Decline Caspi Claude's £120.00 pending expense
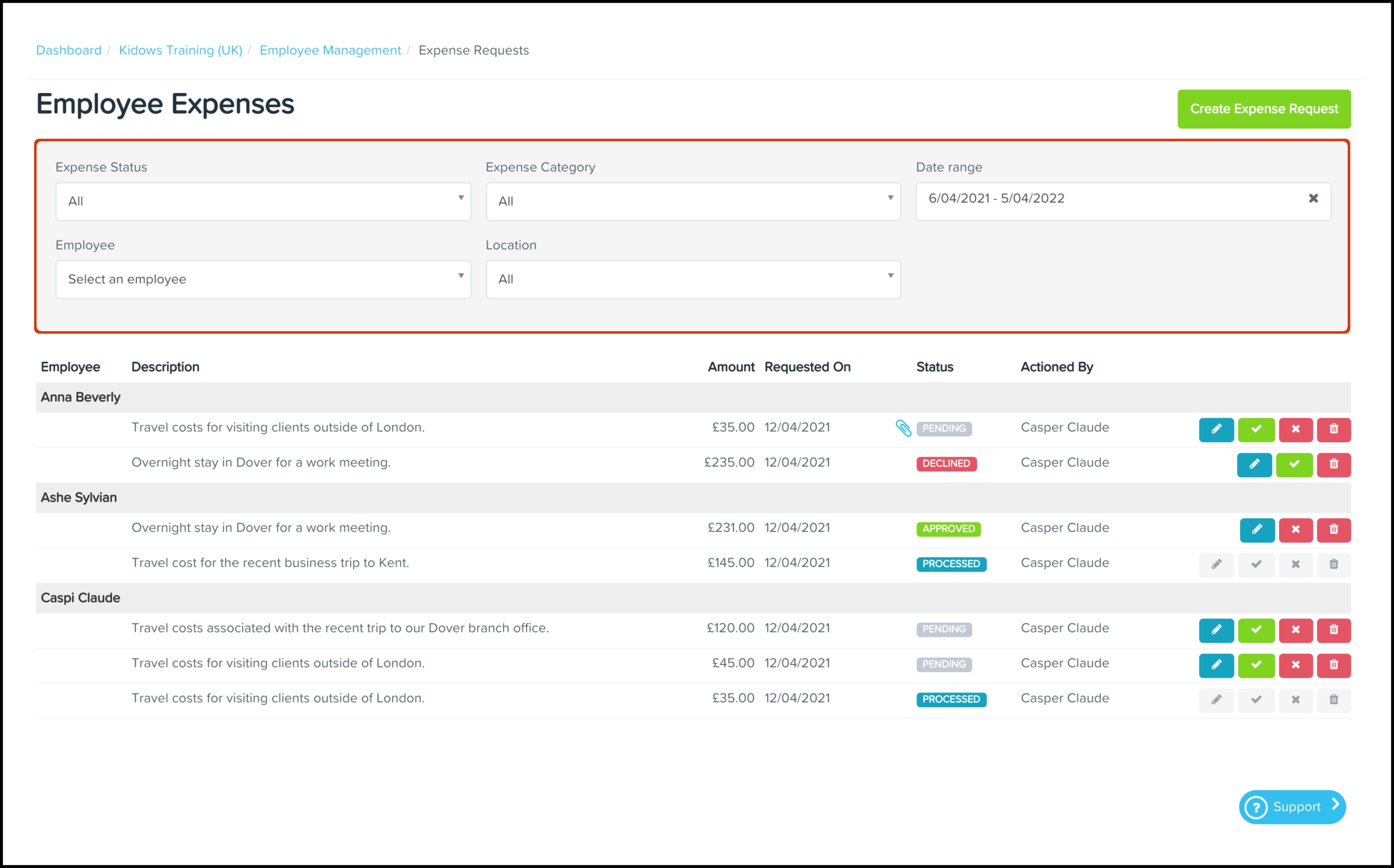The width and height of the screenshot is (1394, 868). coord(1295,630)
